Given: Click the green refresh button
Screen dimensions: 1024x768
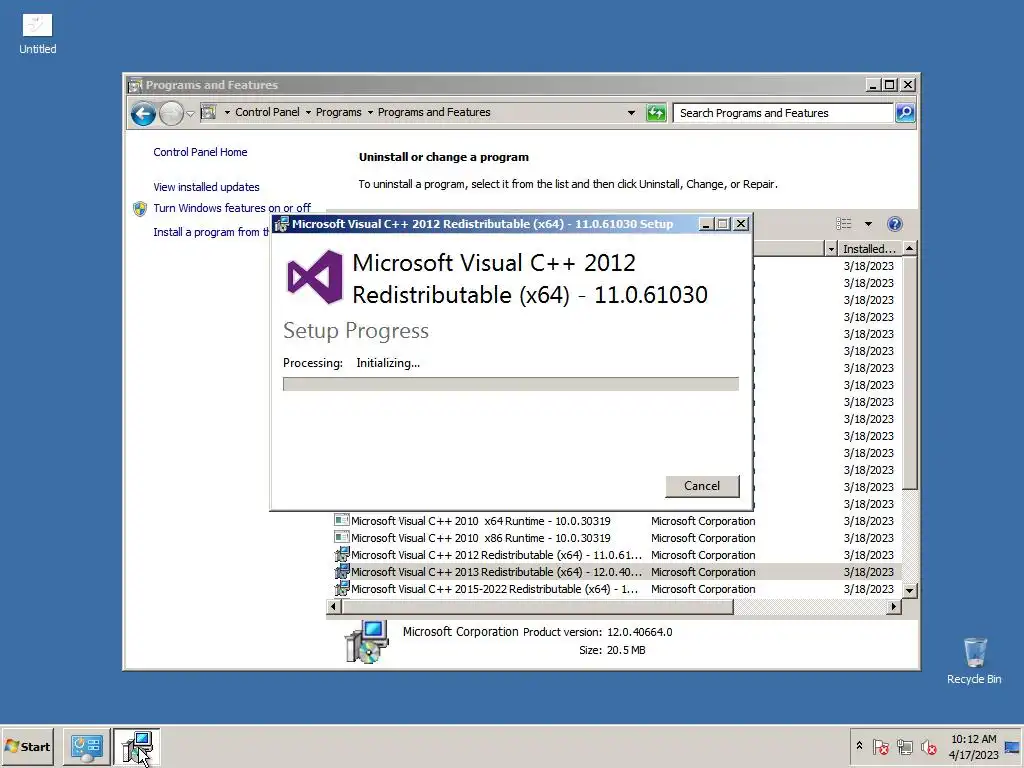Looking at the screenshot, I should 656,113.
